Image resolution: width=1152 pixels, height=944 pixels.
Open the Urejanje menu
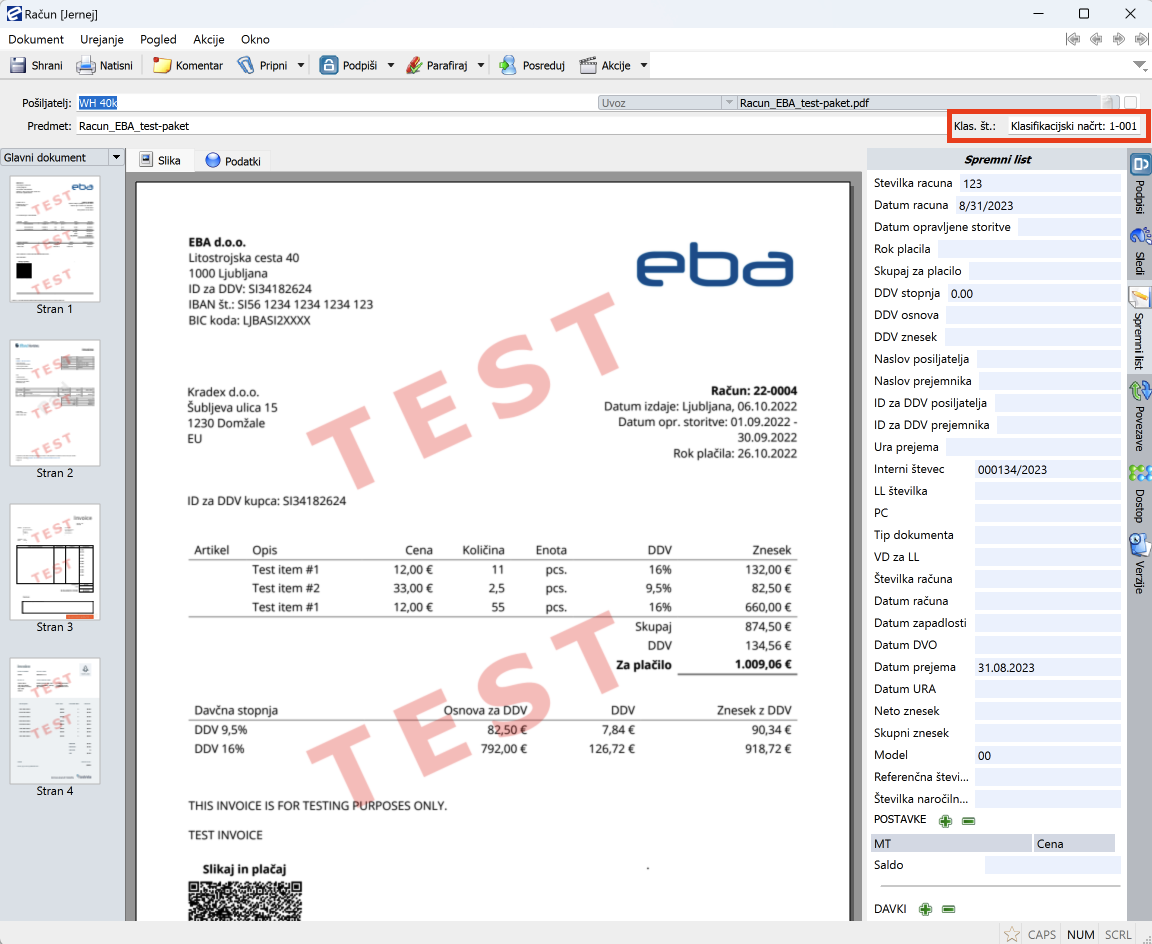tap(102, 39)
